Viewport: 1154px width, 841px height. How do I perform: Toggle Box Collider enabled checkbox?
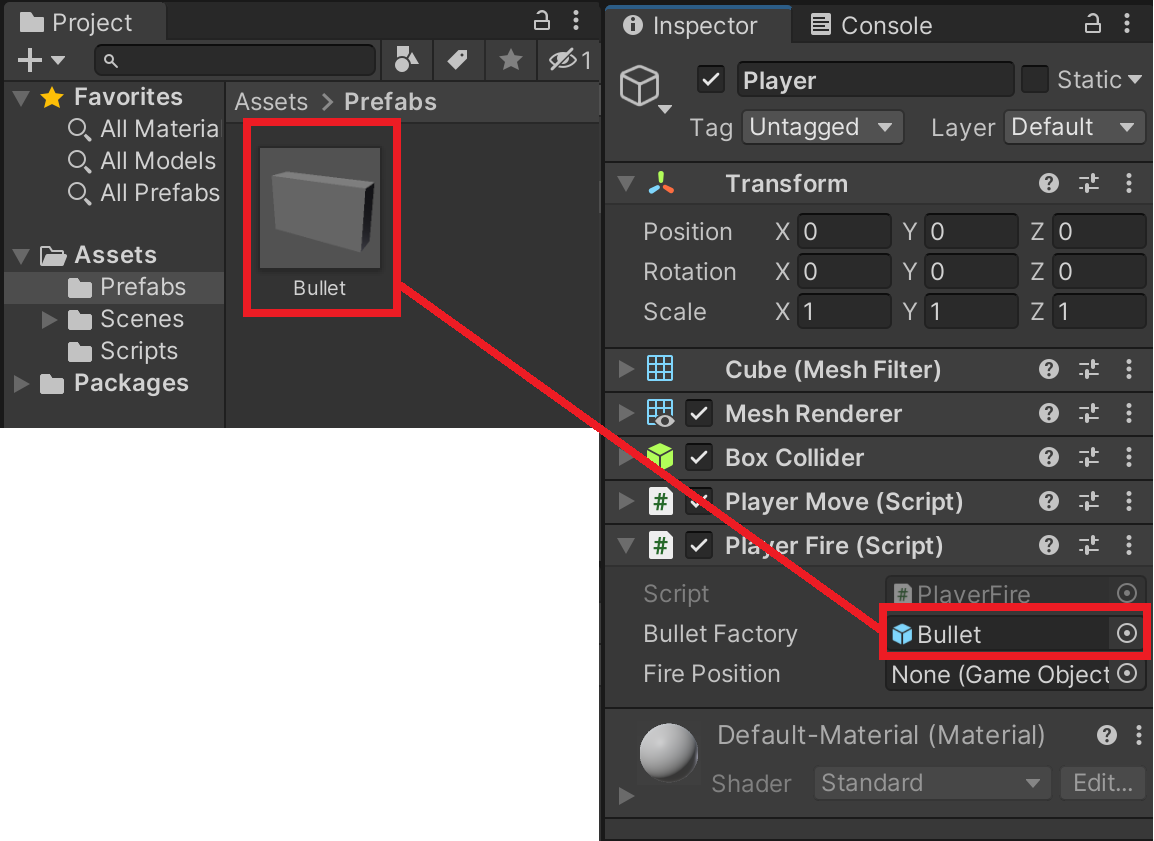point(699,458)
